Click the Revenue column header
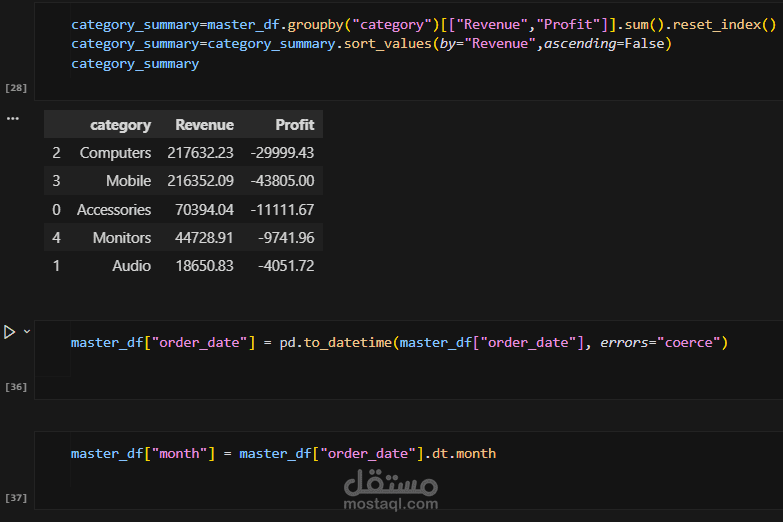 click(204, 125)
